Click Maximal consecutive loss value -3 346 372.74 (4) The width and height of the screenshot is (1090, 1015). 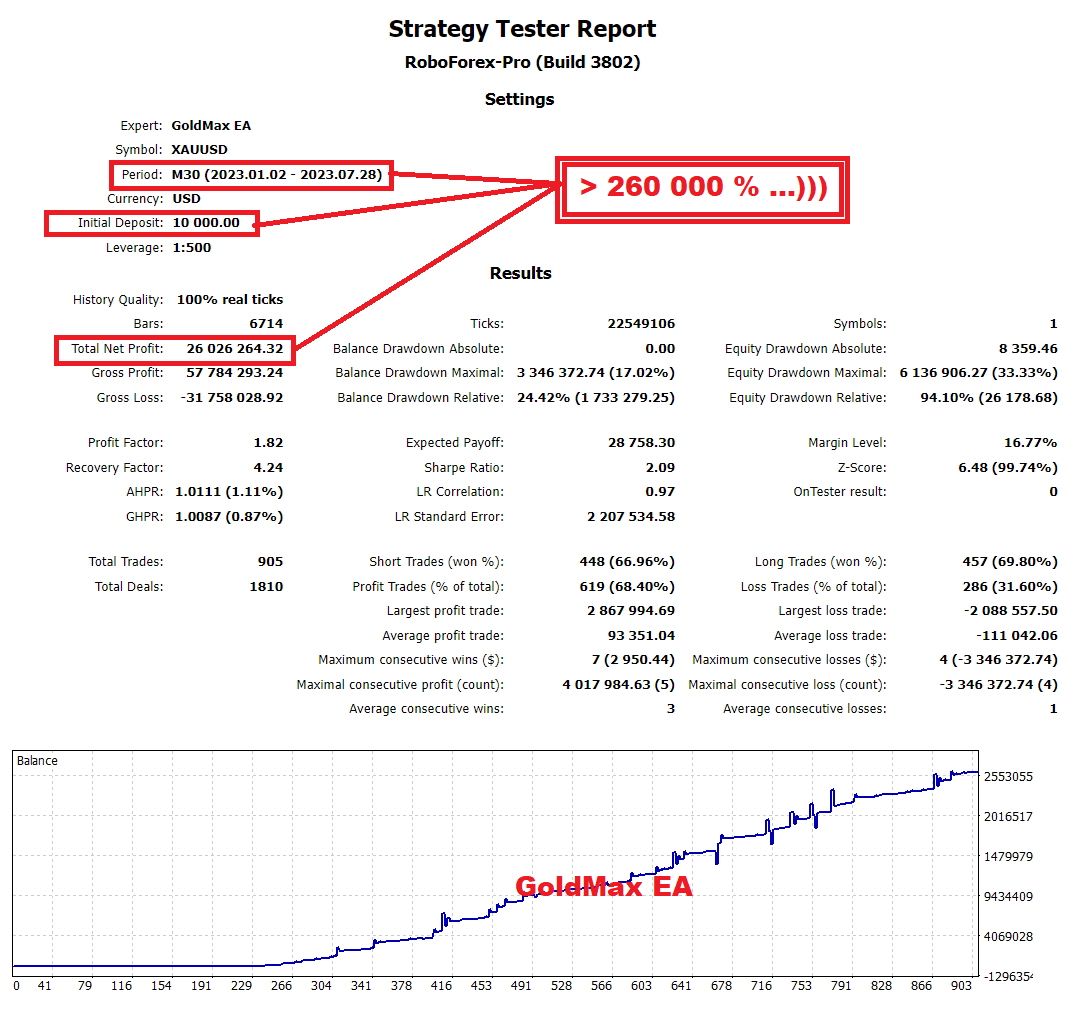click(999, 685)
